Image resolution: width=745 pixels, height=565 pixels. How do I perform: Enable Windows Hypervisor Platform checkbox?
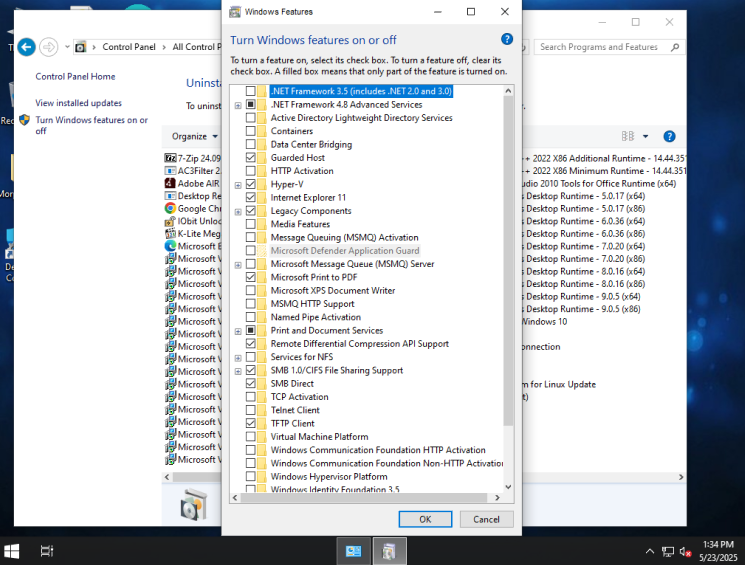250,476
